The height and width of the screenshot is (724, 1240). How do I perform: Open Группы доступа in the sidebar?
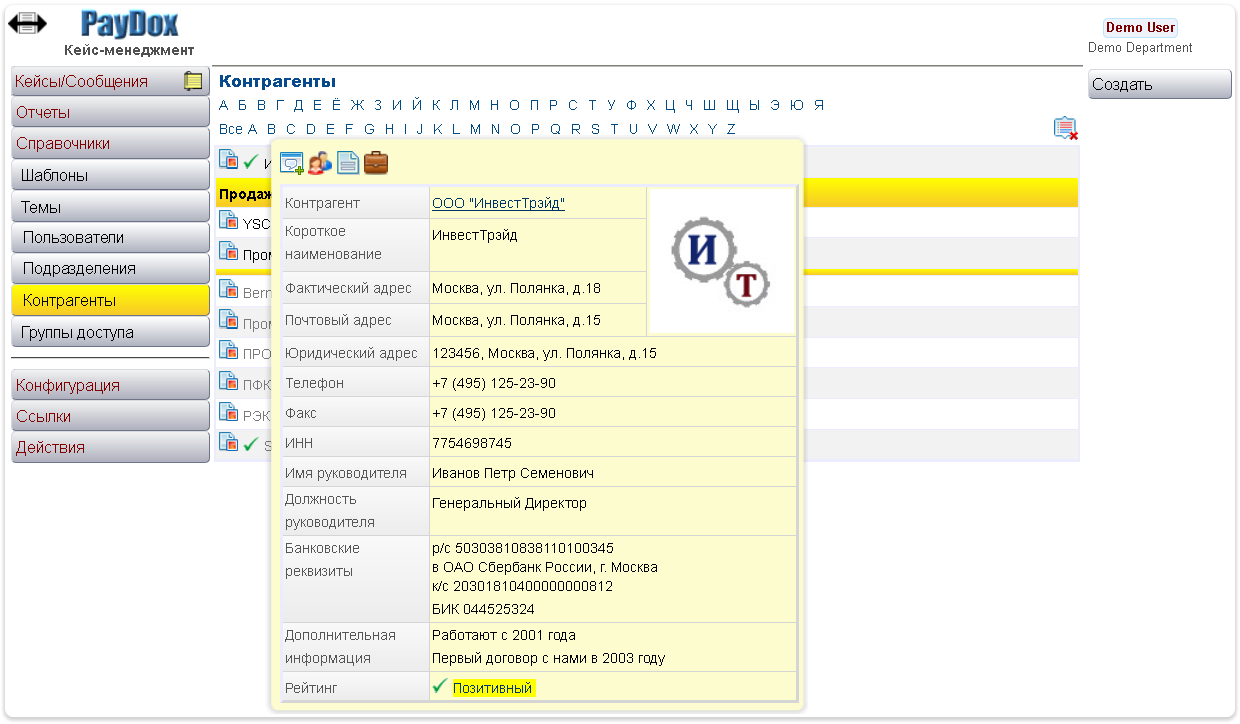click(x=110, y=333)
